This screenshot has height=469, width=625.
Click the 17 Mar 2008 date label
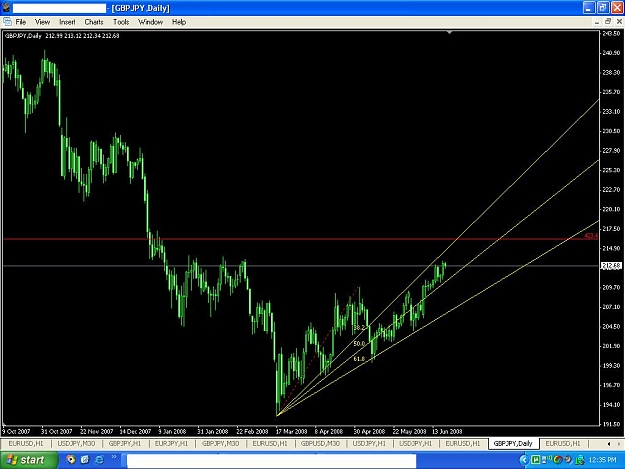291,432
